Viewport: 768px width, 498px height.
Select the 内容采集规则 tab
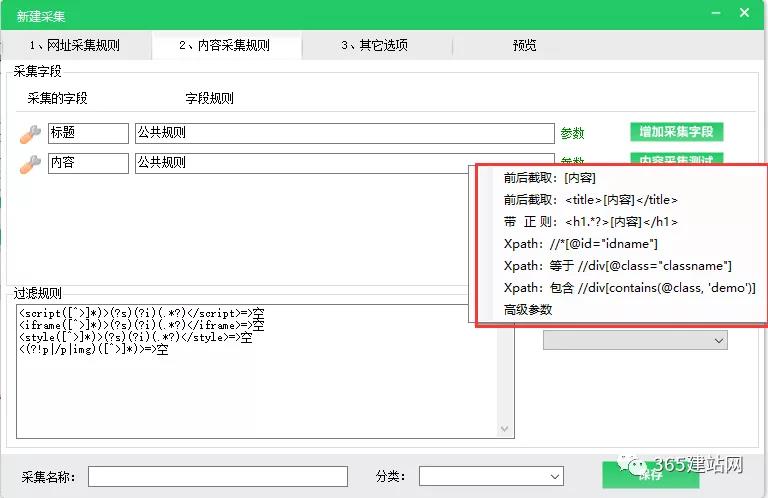tap(225, 46)
